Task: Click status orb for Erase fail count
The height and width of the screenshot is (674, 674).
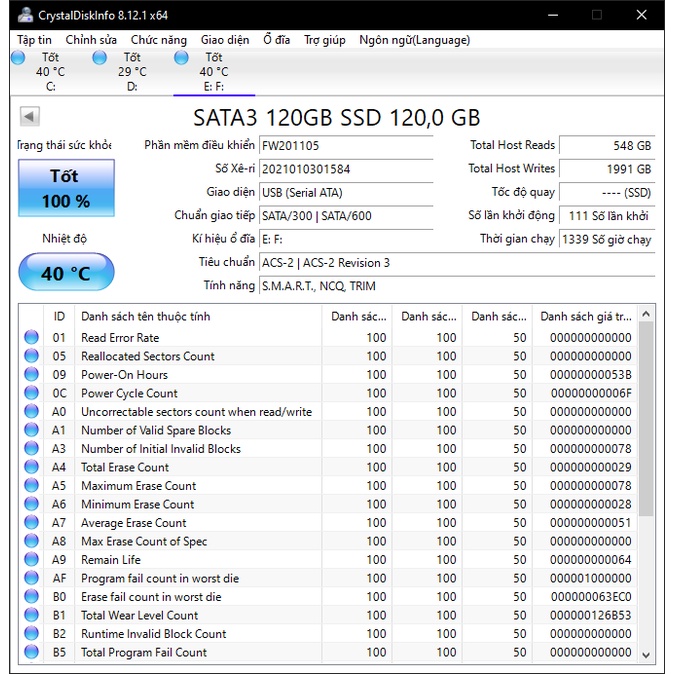Action: [31, 596]
